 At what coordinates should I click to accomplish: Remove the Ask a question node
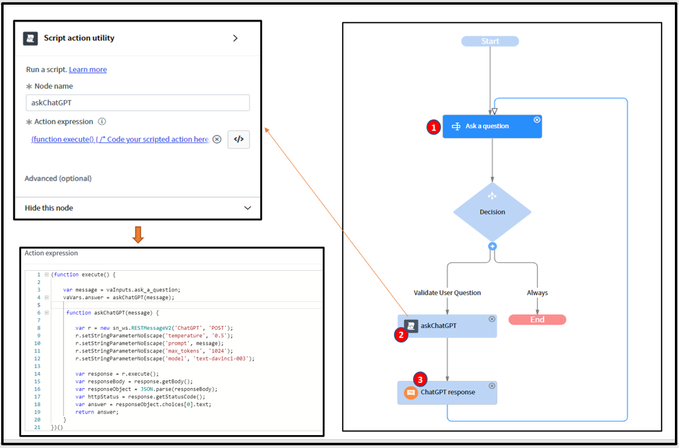point(537,120)
